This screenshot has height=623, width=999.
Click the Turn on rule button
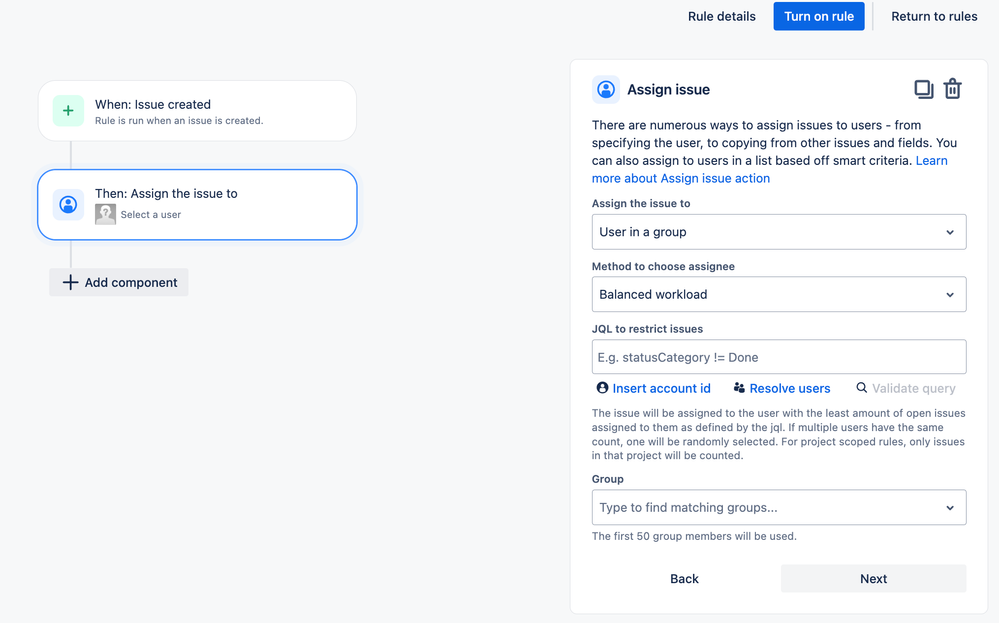[819, 17]
